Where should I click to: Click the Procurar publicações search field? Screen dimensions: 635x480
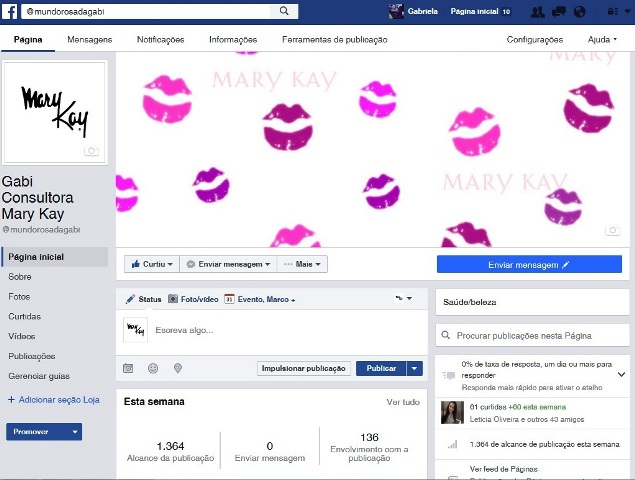pos(532,335)
